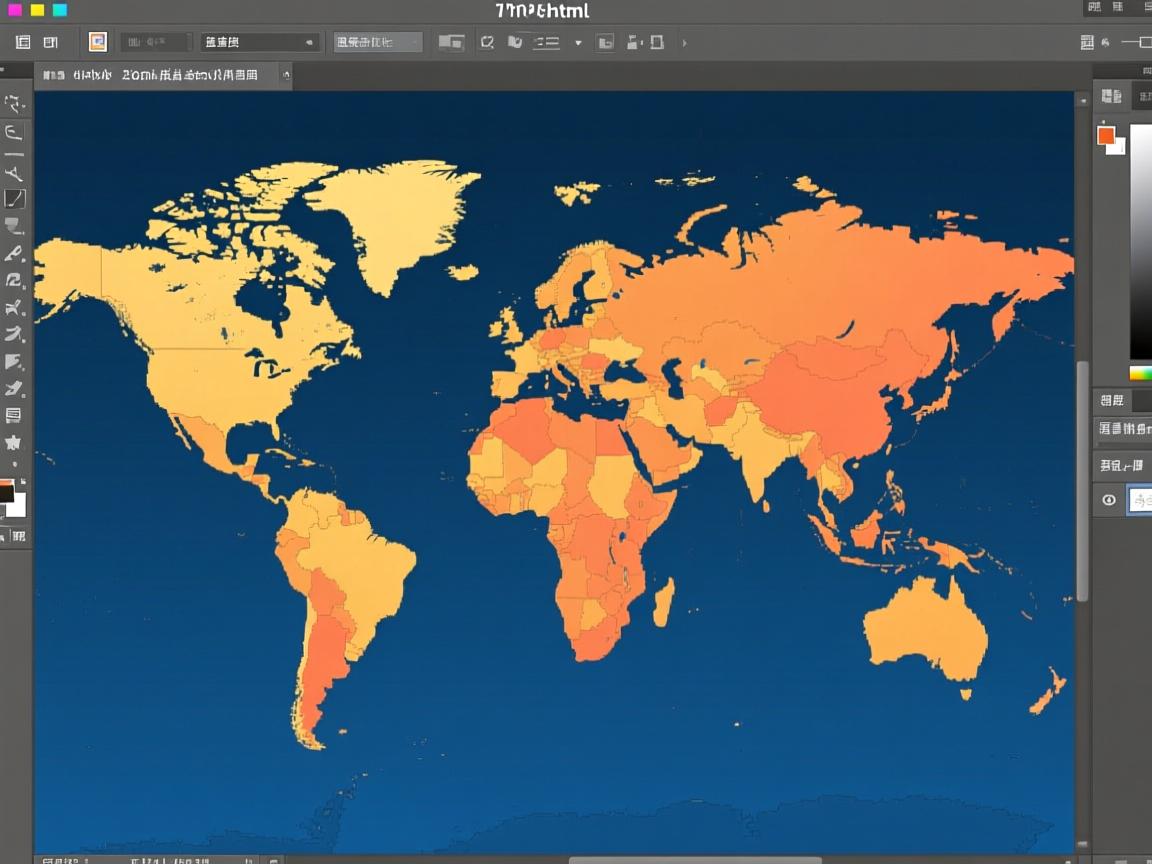Click the align lines icon in top toolbar
1152x864 pixels.
(546, 42)
